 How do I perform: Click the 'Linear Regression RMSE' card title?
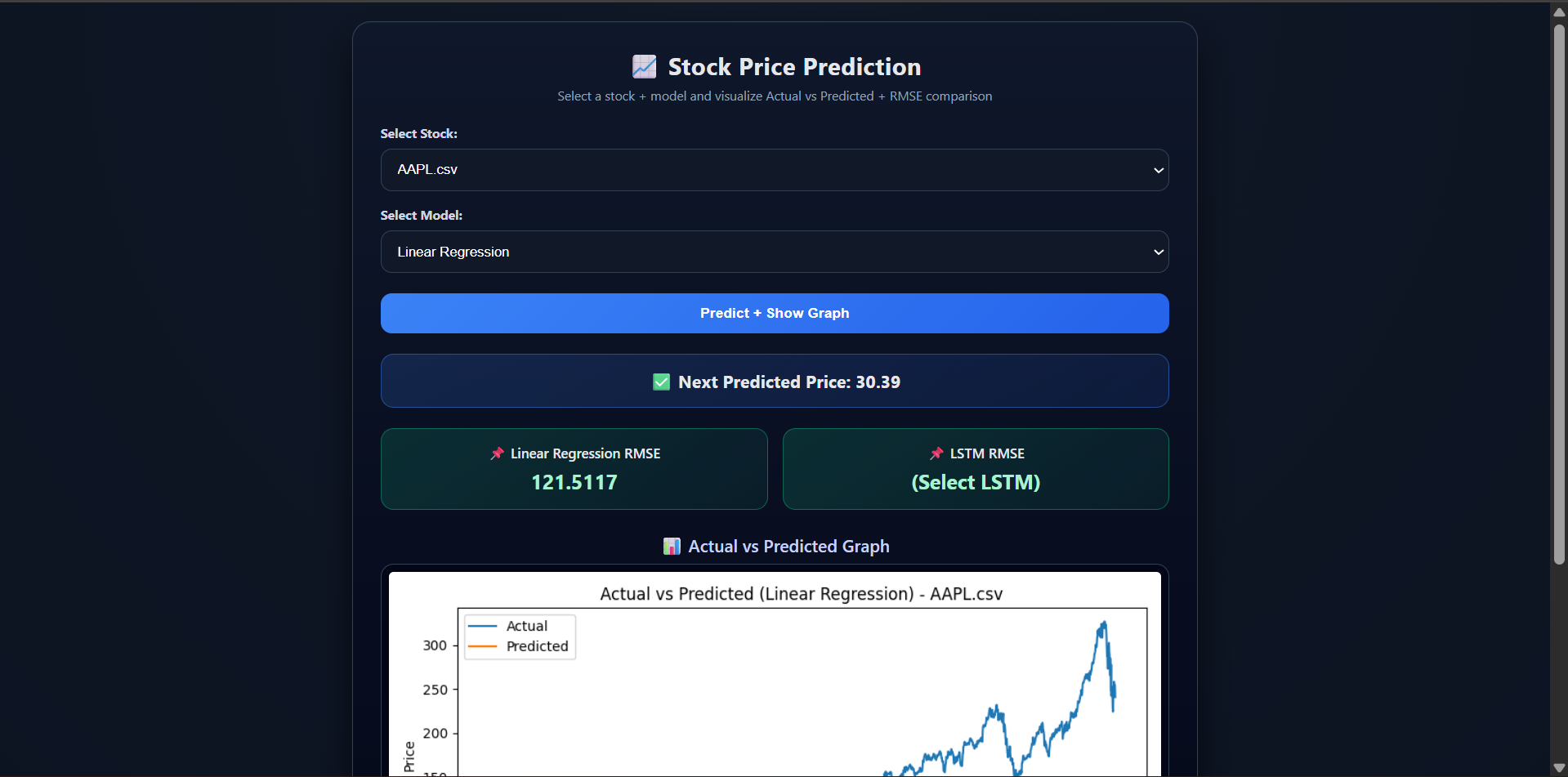tap(585, 453)
